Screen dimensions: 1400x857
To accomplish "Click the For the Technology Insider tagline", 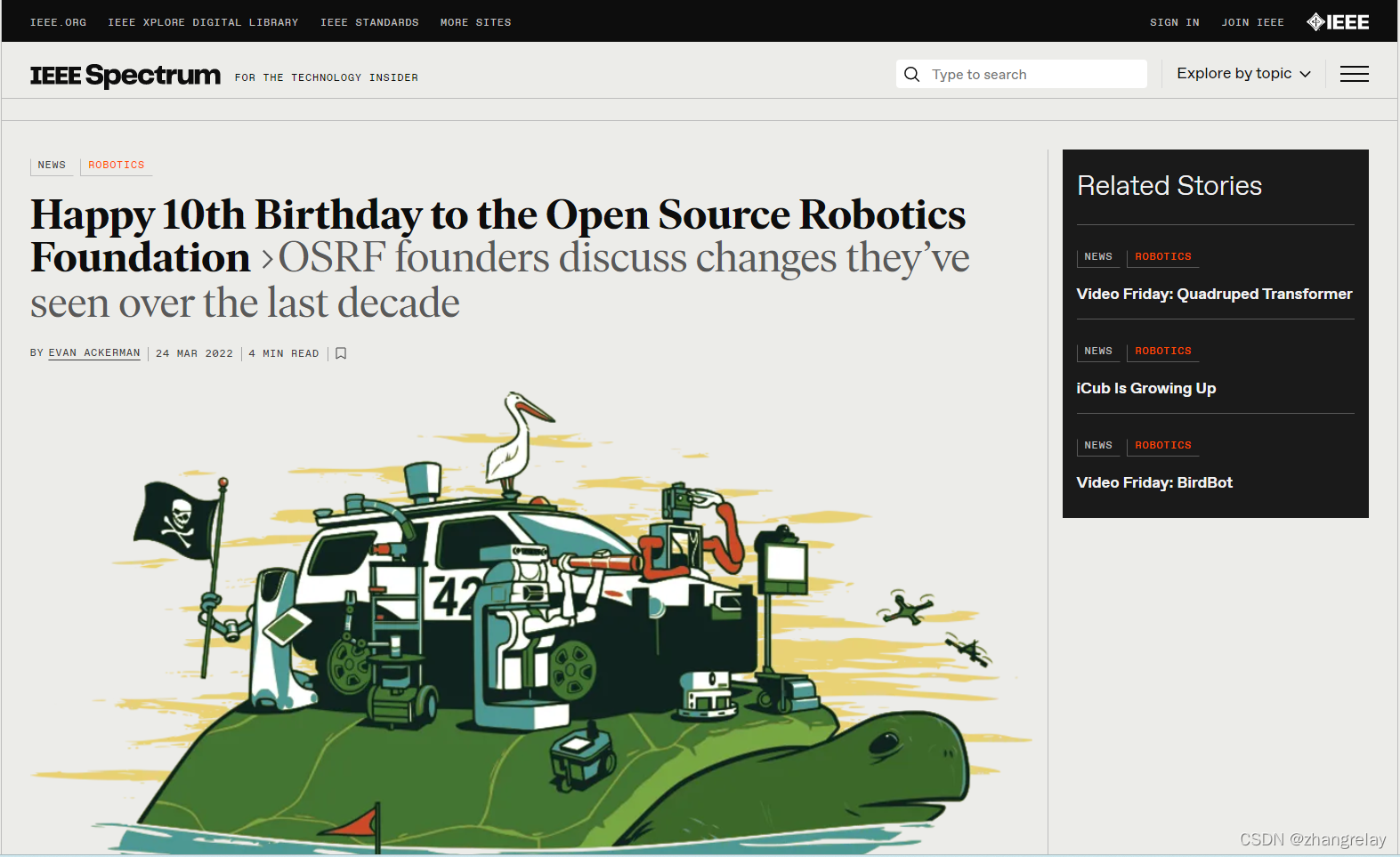I will tap(327, 77).
